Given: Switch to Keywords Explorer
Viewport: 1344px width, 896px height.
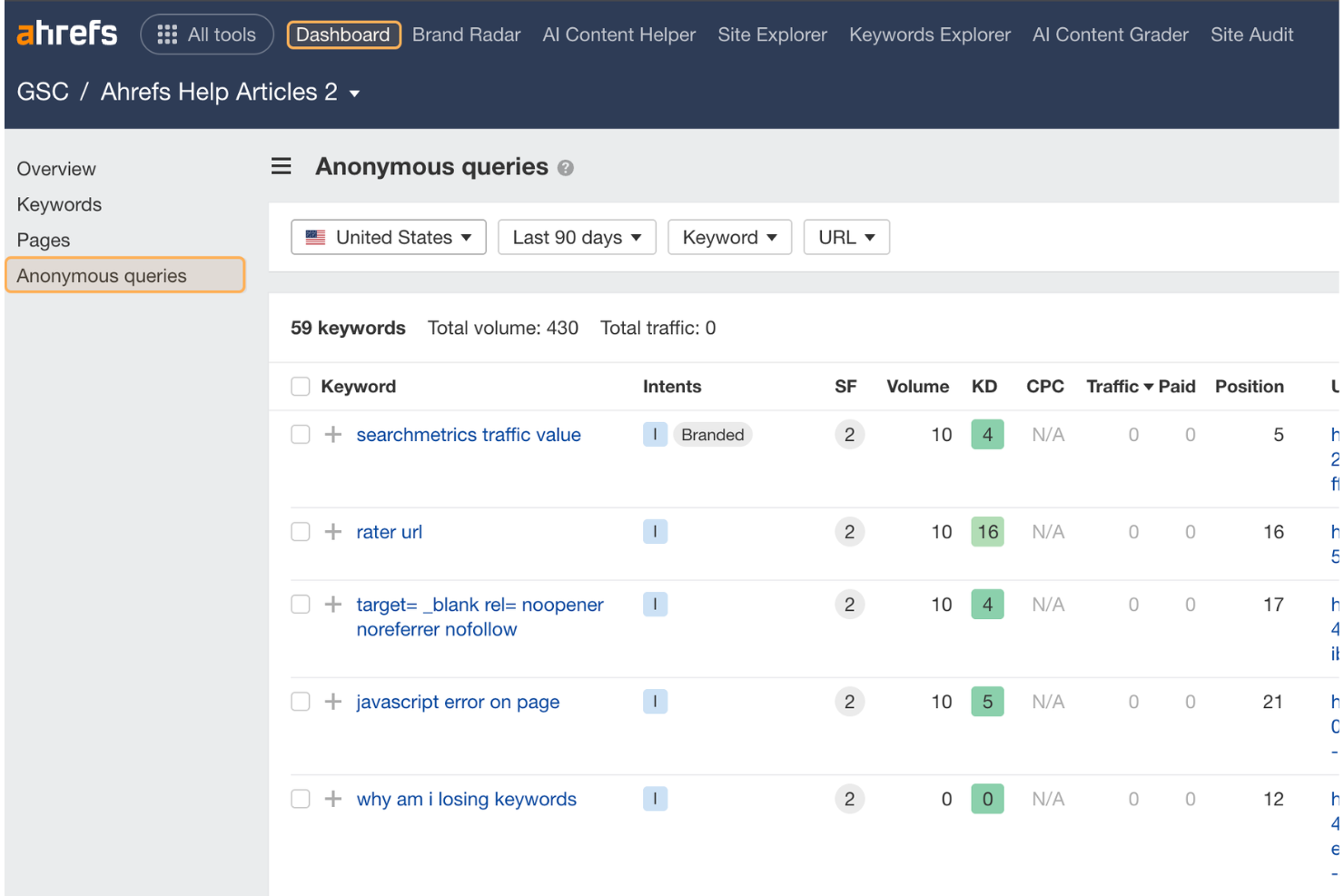Looking at the screenshot, I should [x=929, y=34].
